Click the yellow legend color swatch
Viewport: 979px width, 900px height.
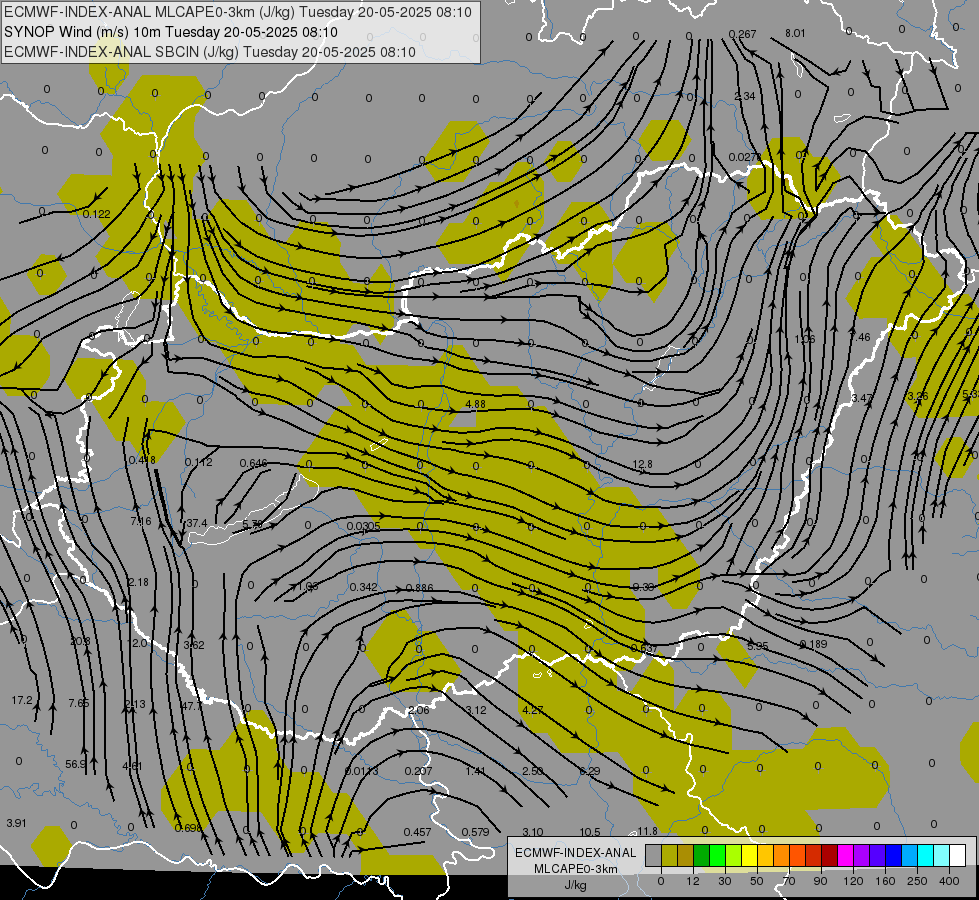pos(750,856)
